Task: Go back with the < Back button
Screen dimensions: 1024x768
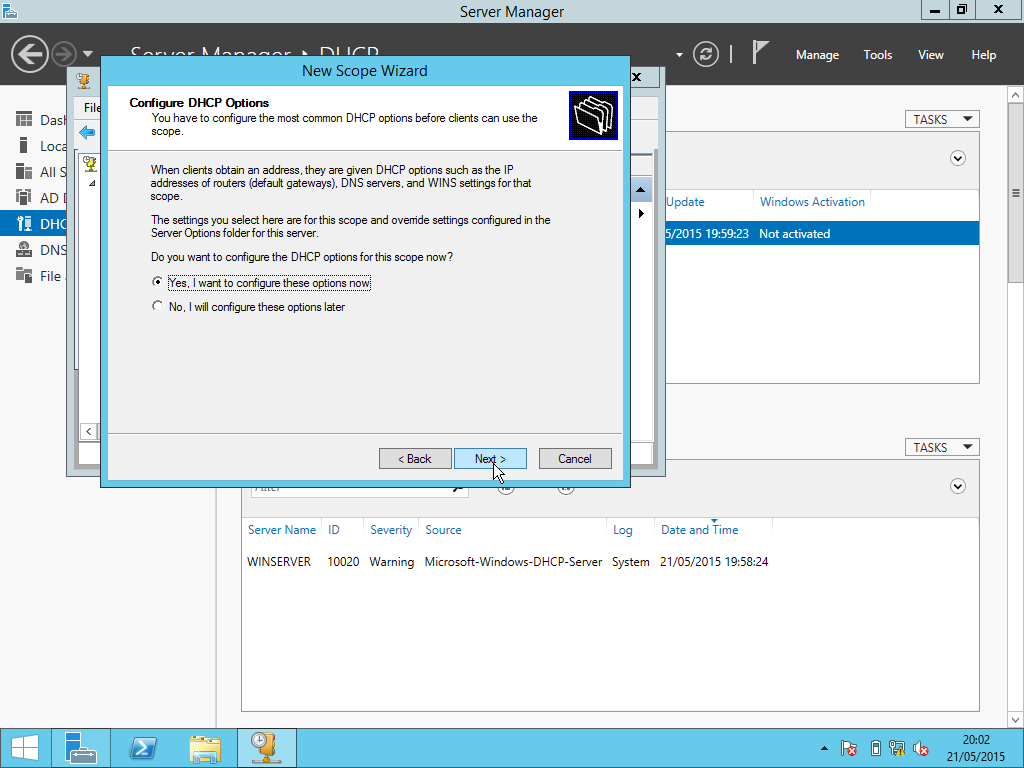Action: [x=415, y=458]
